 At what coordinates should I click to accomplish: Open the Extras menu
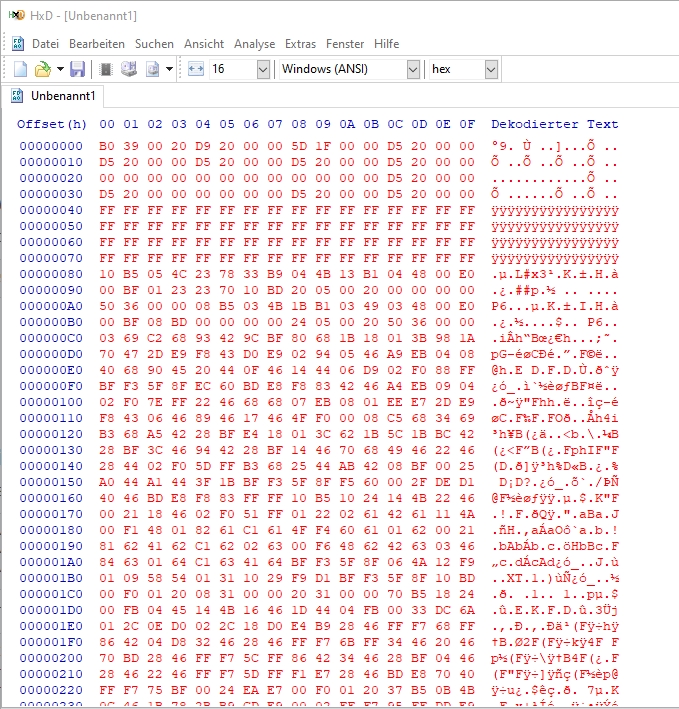pos(300,44)
